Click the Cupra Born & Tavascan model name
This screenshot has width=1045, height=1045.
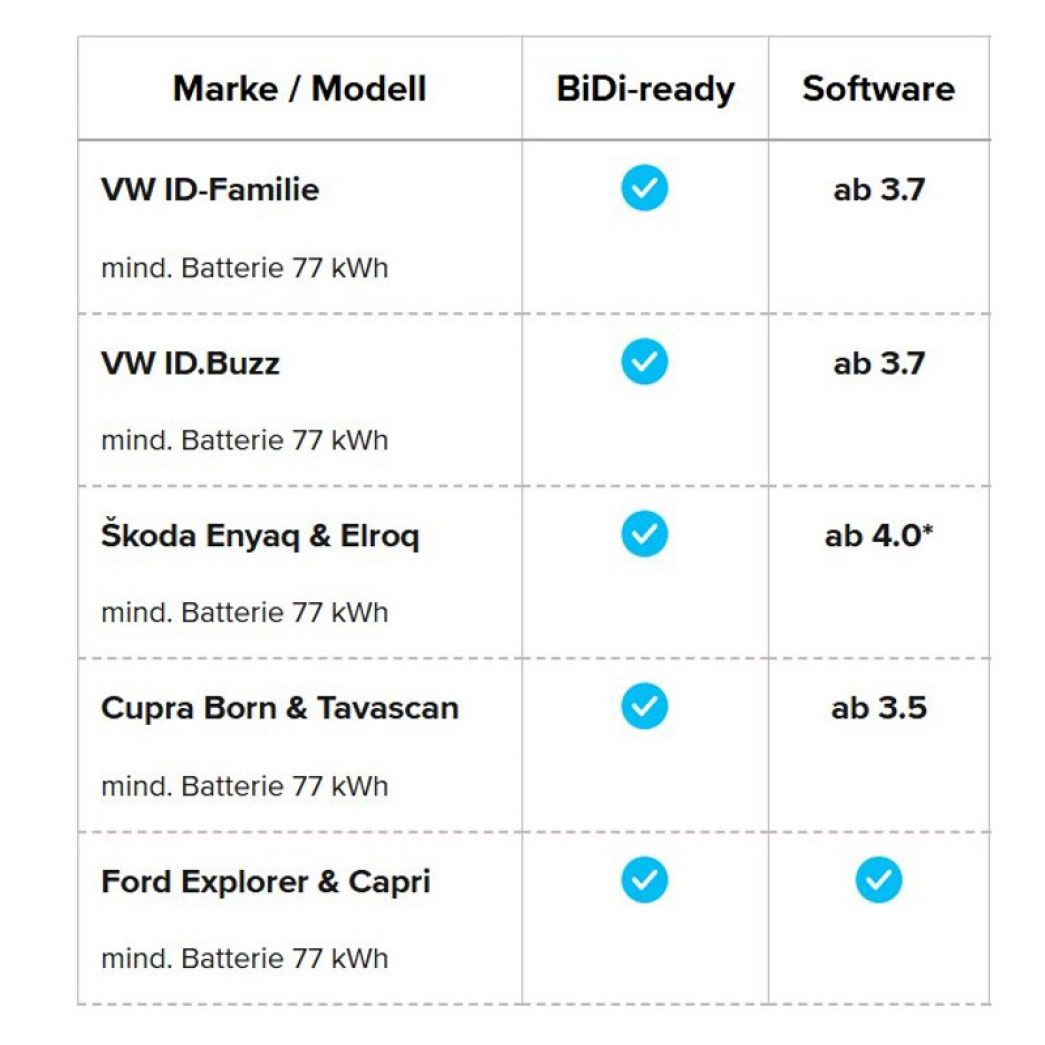click(x=280, y=708)
